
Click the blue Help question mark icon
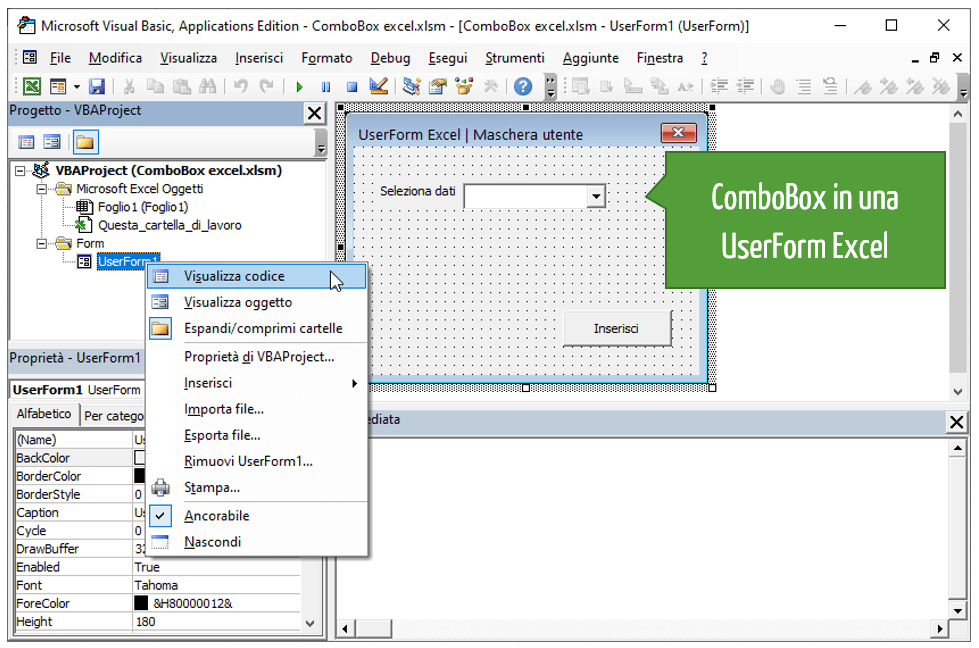pyautogui.click(x=523, y=86)
